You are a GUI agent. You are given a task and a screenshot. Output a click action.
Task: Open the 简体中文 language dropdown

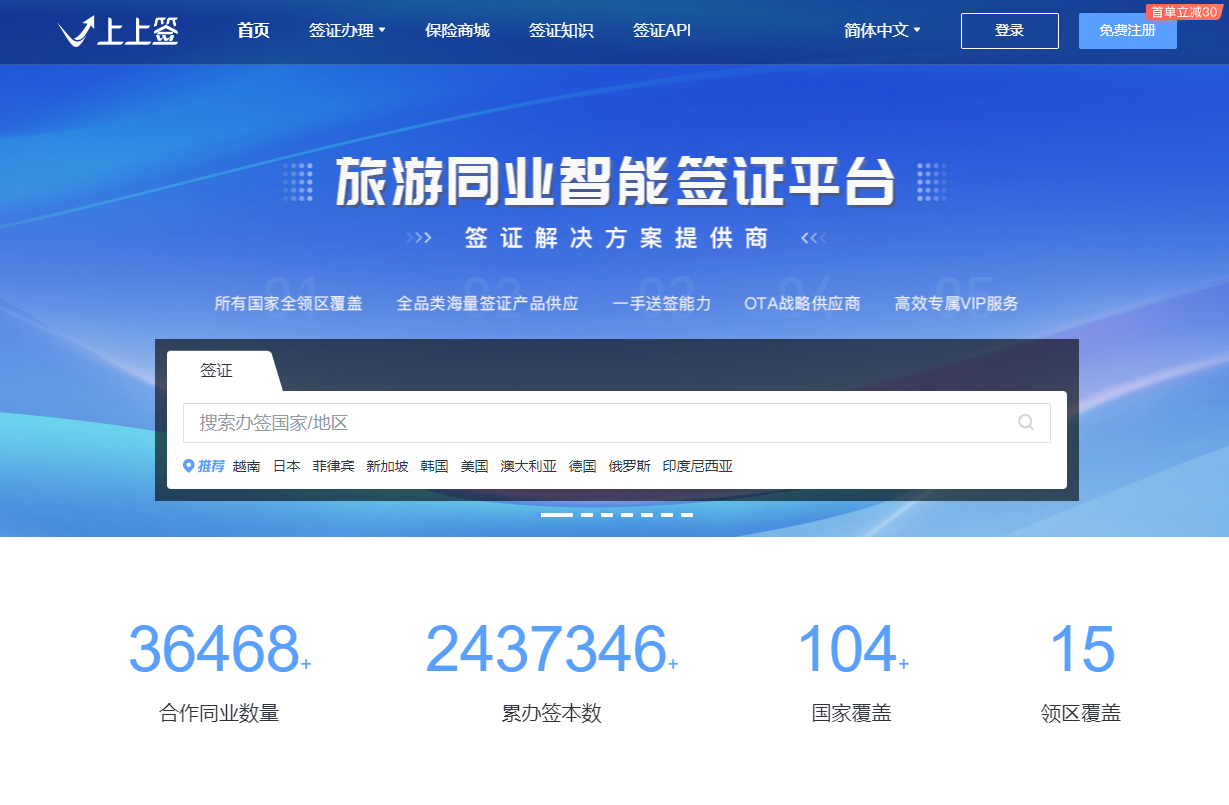point(882,30)
